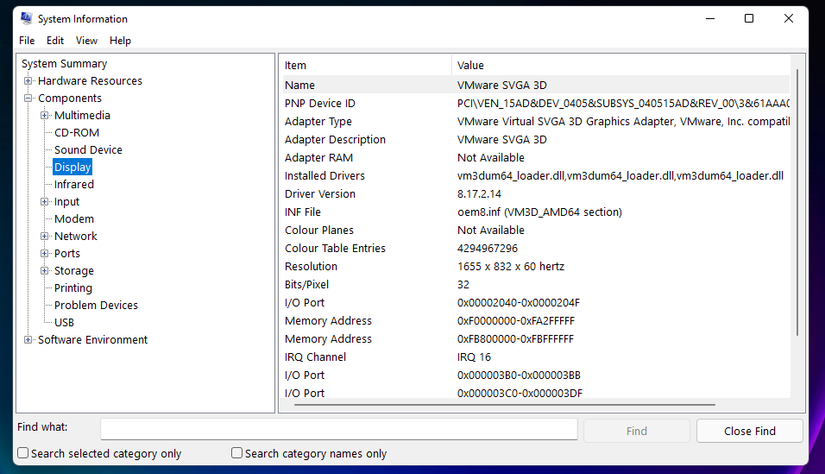Tick Search selected category only checkbox
Image resolution: width=825 pixels, height=474 pixels.
pos(23,453)
